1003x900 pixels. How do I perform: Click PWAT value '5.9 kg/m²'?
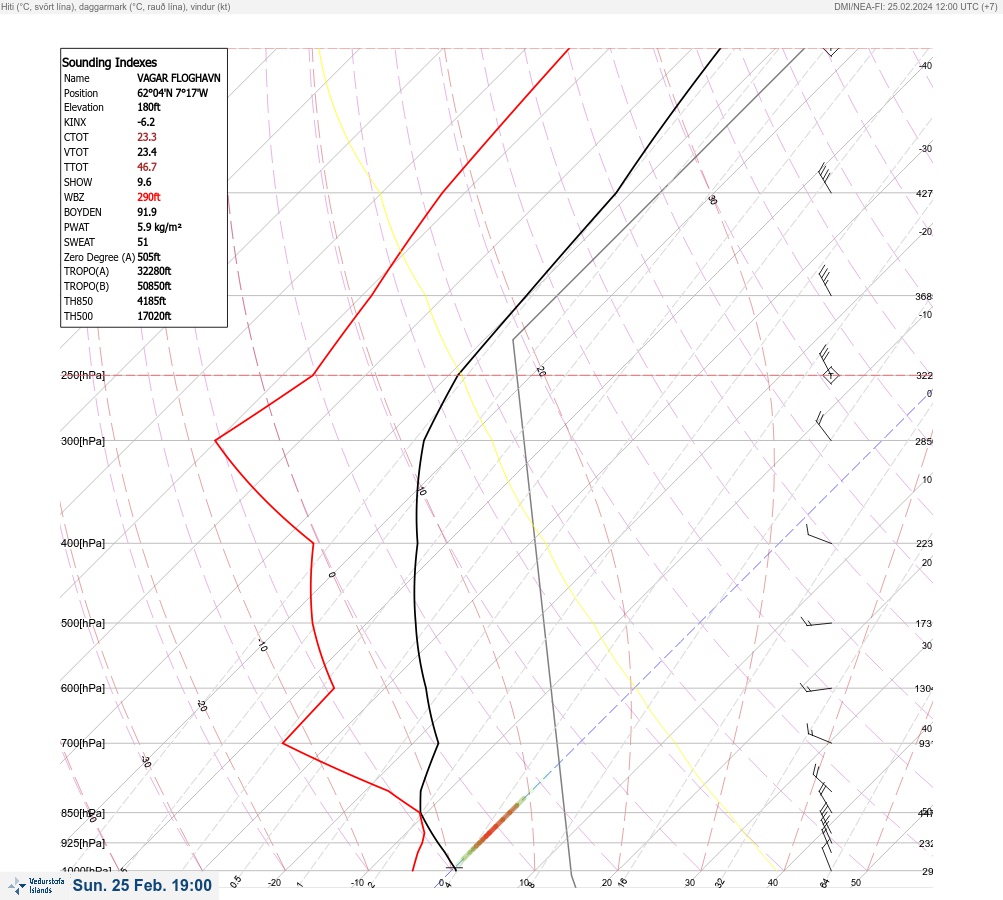point(159,227)
